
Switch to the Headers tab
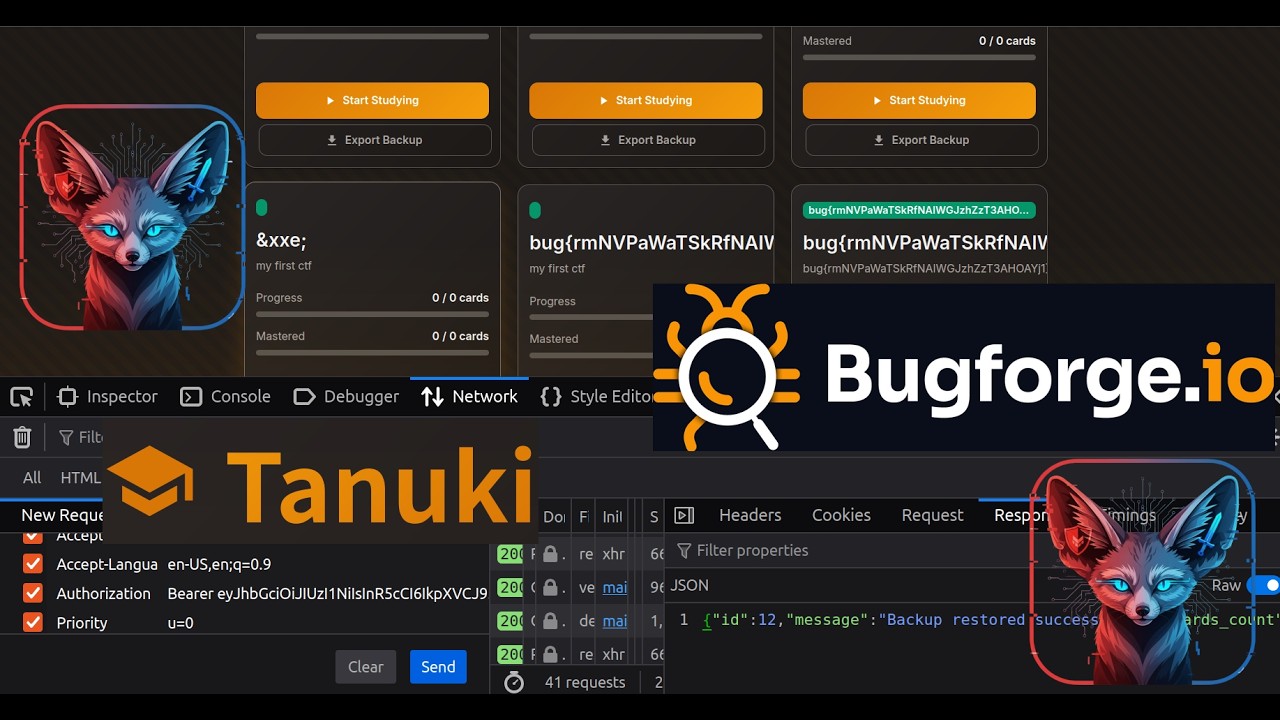[x=750, y=515]
